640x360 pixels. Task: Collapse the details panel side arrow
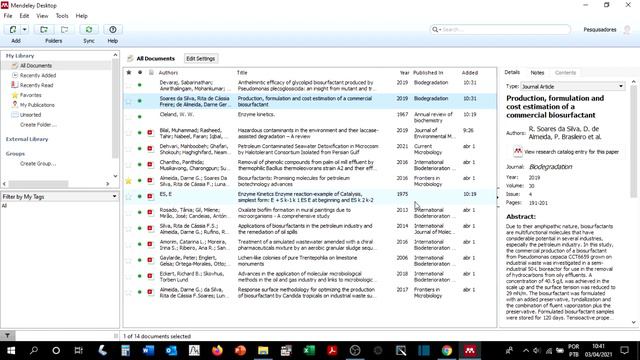point(498,198)
